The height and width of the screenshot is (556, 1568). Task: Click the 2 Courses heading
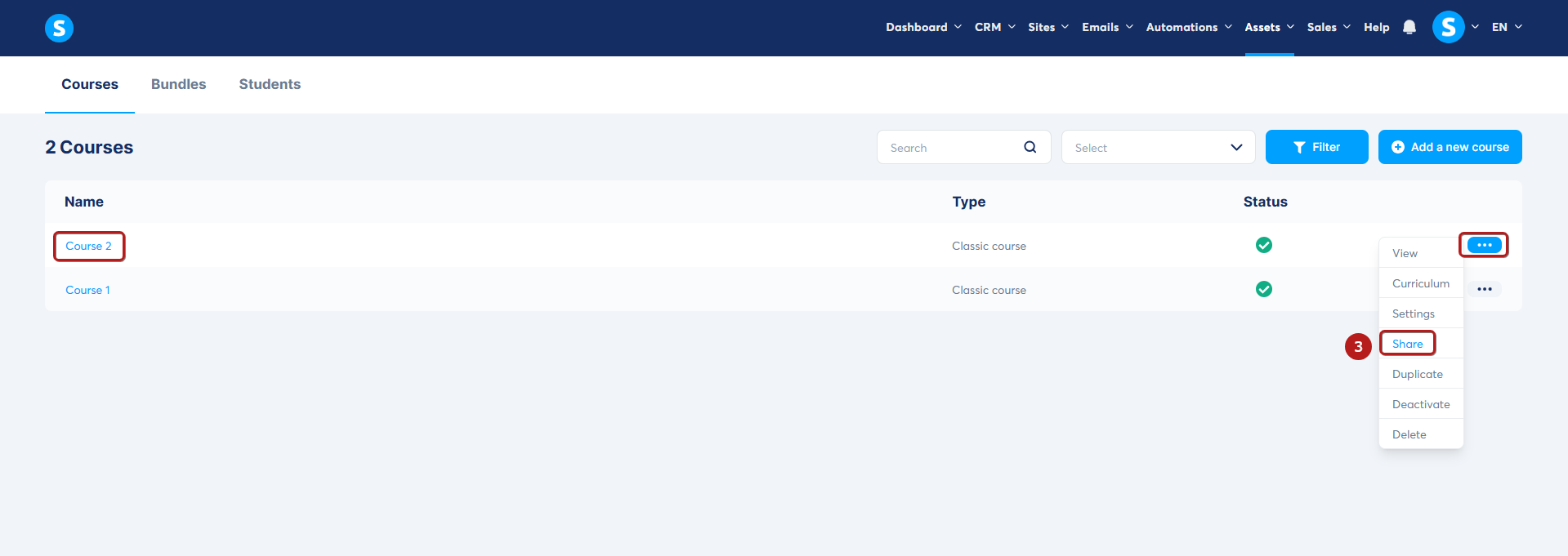89,147
